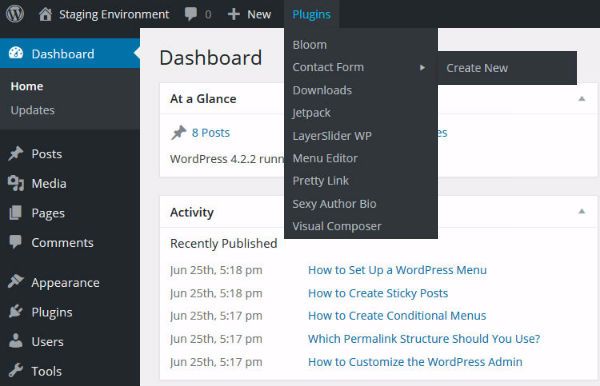Open the WordPress logo menu
This screenshot has height=386, width=600.
[15, 14]
